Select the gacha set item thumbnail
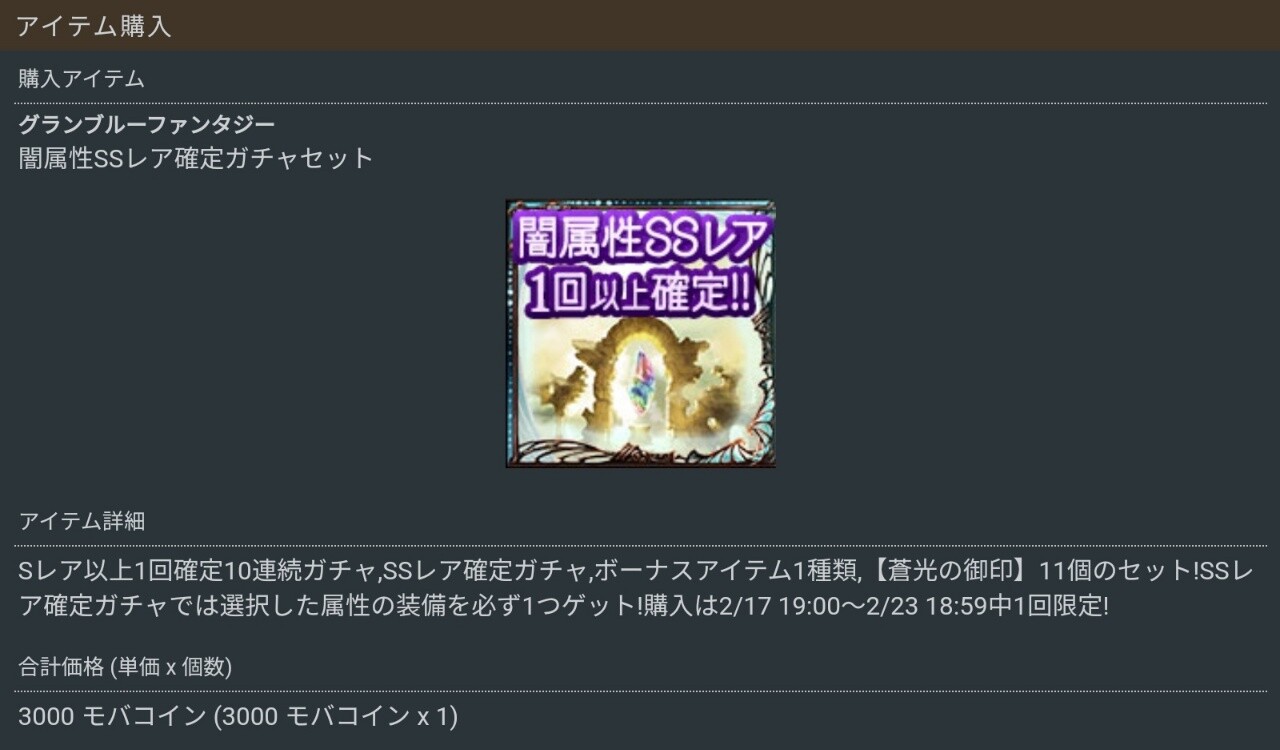 pyautogui.click(x=640, y=334)
